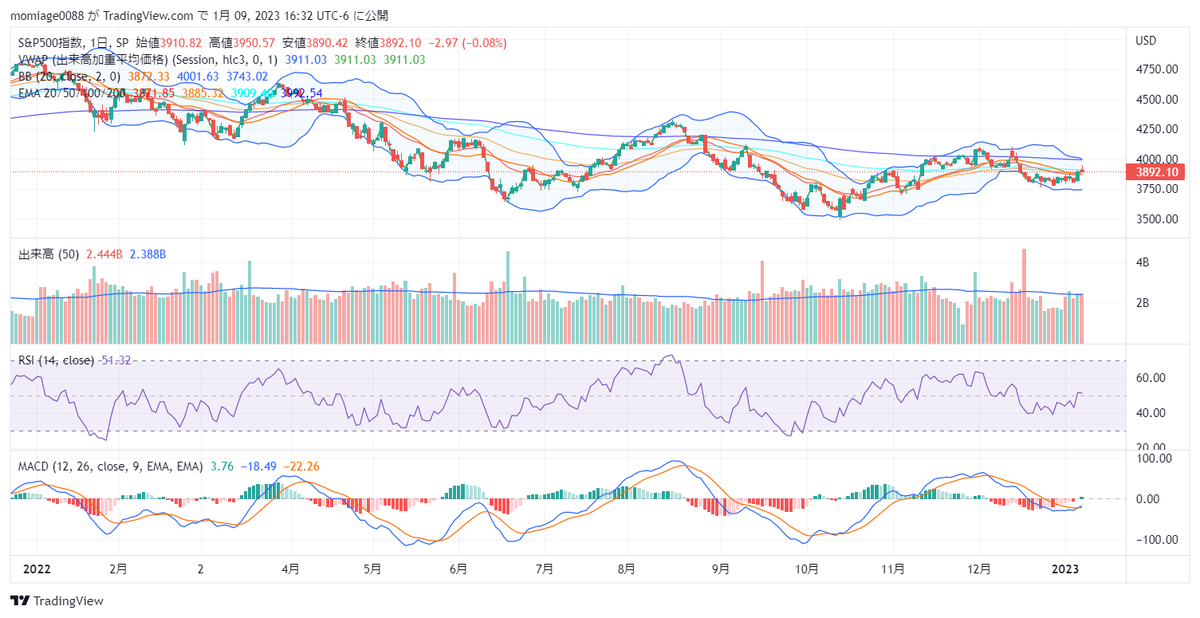Click the BB (20, close, 2, 0) indicator legend

point(70,76)
